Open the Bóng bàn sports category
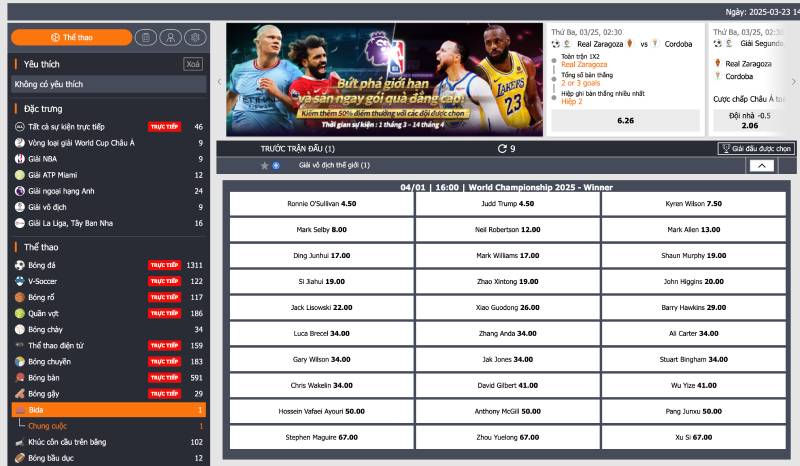Viewport: 800px width, 466px height. pyautogui.click(x=42, y=377)
